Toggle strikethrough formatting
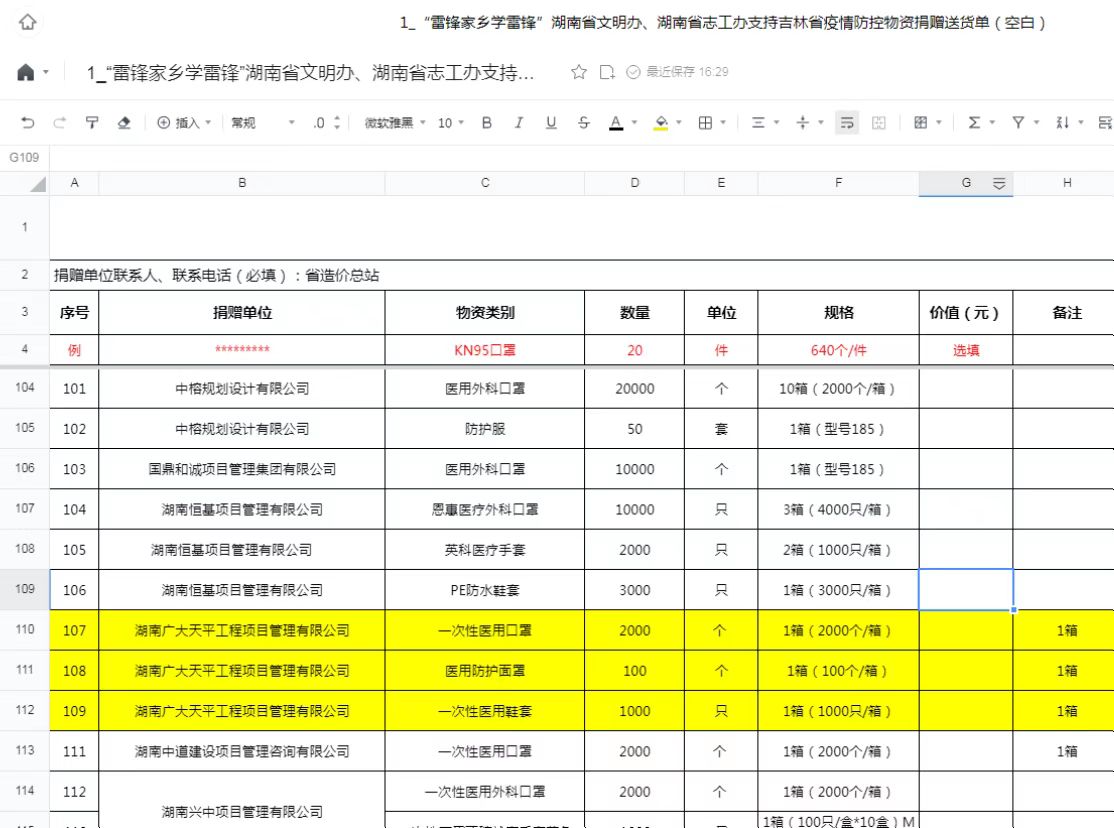1114x828 pixels. pyautogui.click(x=583, y=122)
